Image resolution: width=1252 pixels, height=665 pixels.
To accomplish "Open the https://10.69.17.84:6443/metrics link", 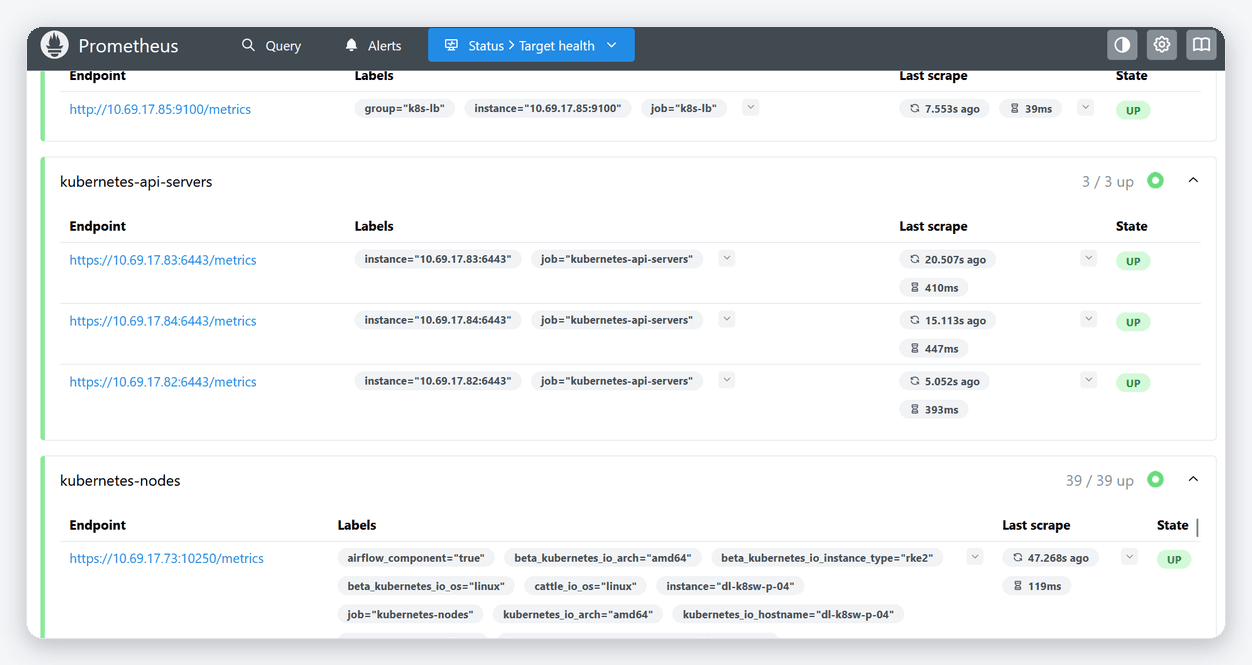I will 163,321.
